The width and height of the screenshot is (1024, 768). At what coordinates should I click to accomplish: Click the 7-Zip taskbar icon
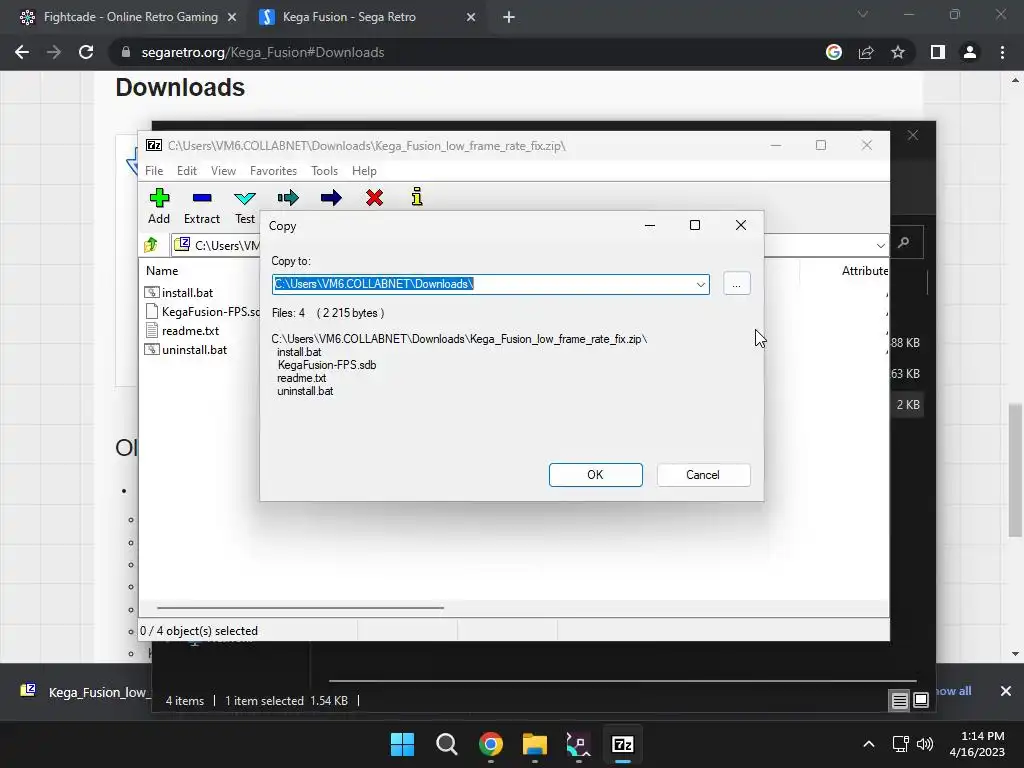(x=622, y=744)
